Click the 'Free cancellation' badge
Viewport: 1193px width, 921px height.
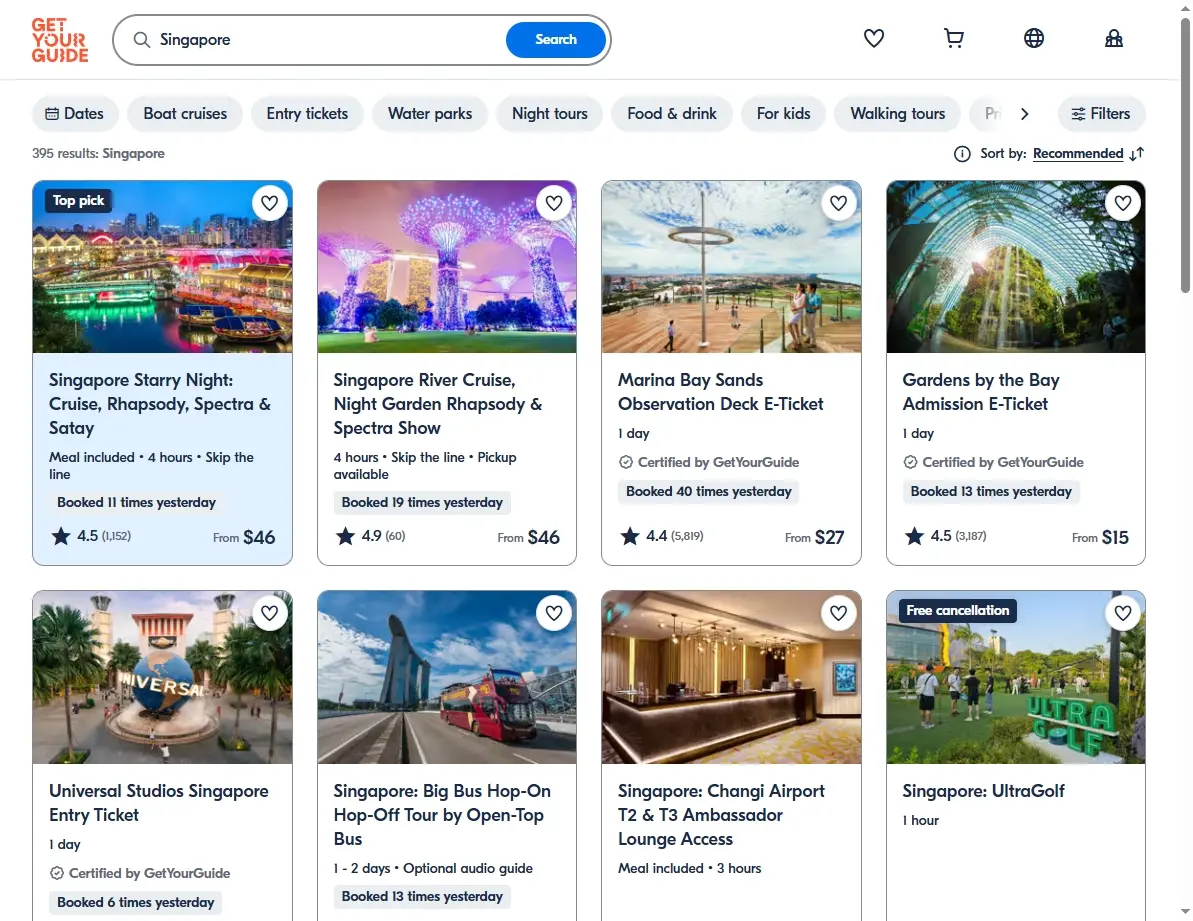[957, 611]
